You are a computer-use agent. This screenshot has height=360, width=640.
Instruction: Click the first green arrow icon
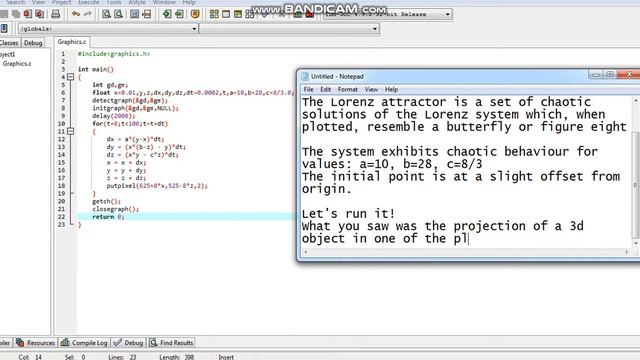tap(167, 14)
